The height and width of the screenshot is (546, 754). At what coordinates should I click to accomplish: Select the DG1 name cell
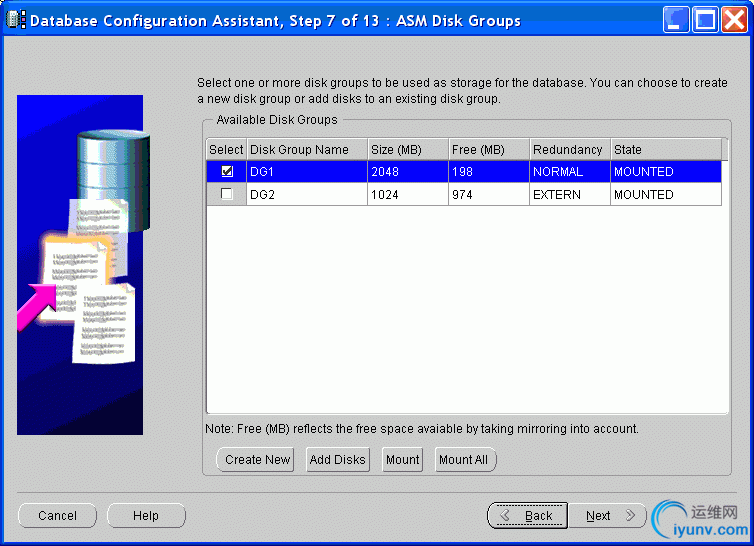(307, 172)
